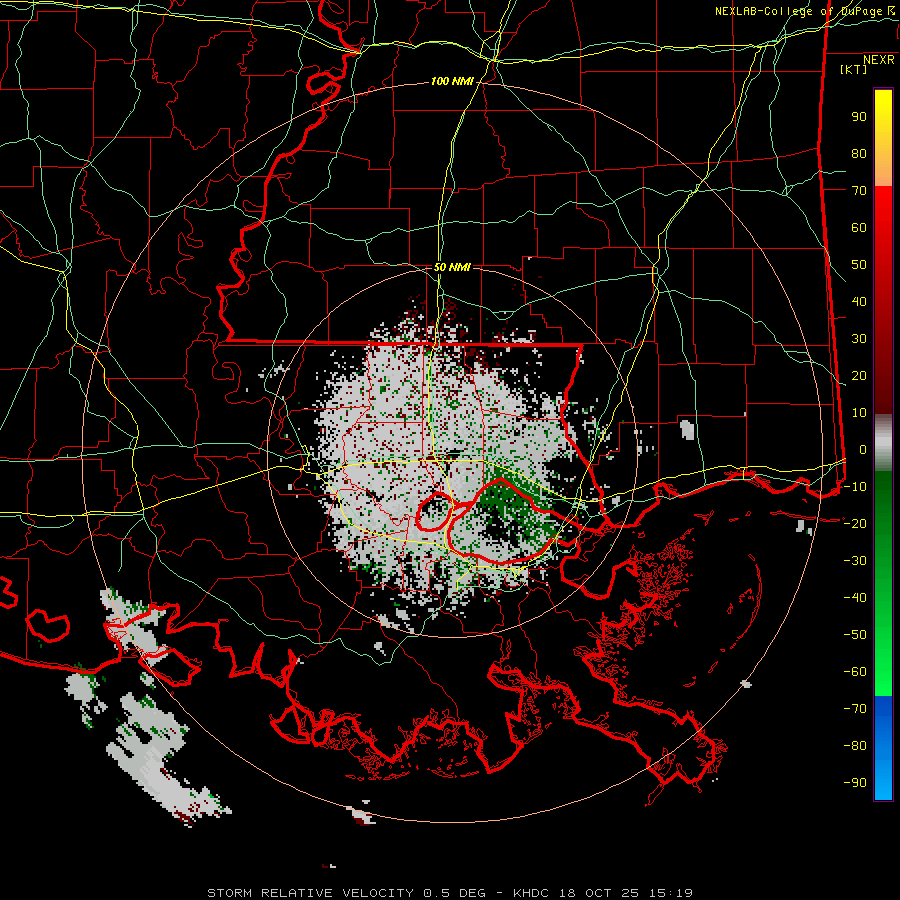This screenshot has height=900, width=900.
Task: Click the Storm Relative Velocity caption text
Action: [449, 893]
